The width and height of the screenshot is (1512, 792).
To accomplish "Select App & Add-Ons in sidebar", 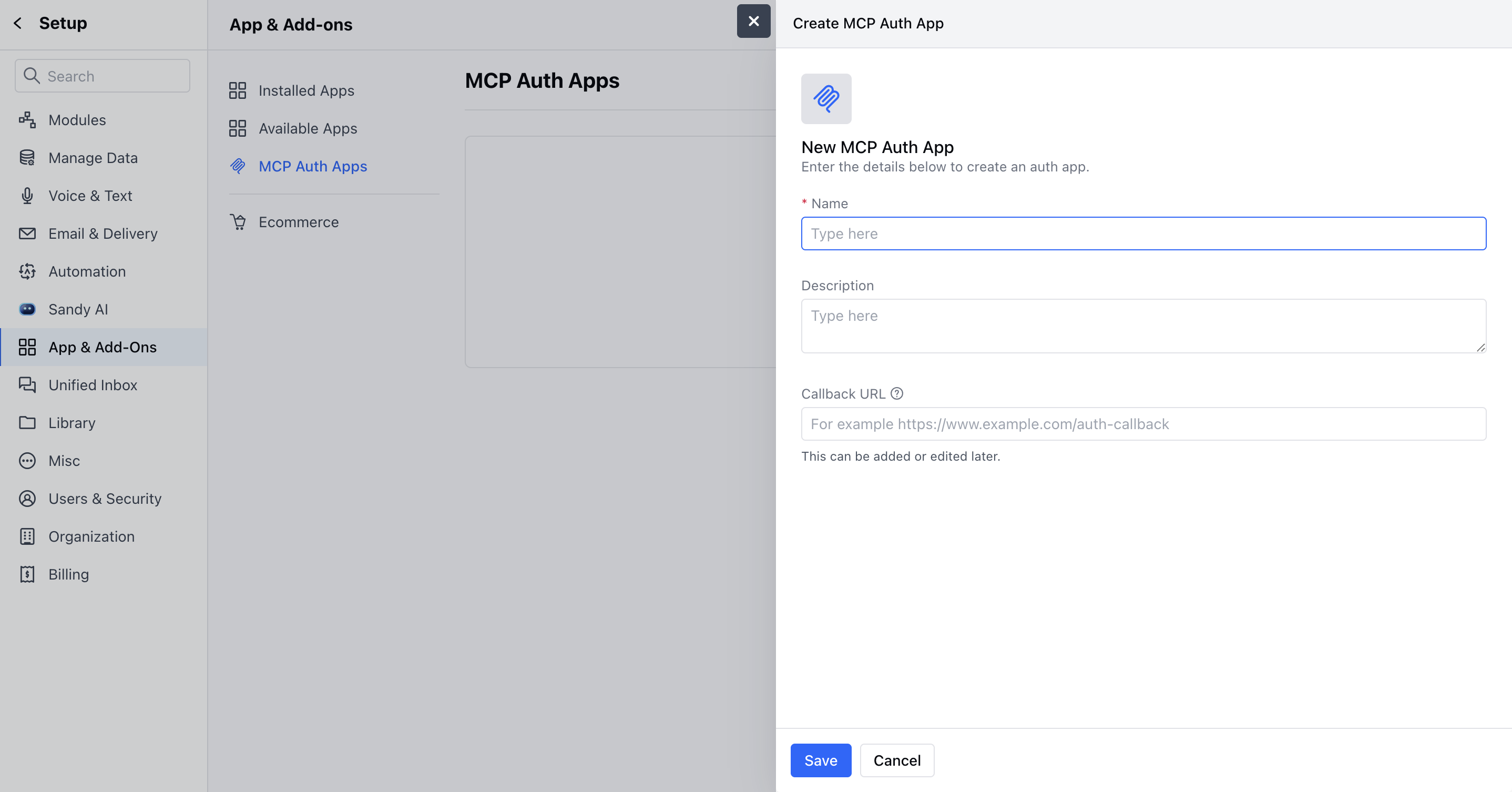I will point(103,347).
